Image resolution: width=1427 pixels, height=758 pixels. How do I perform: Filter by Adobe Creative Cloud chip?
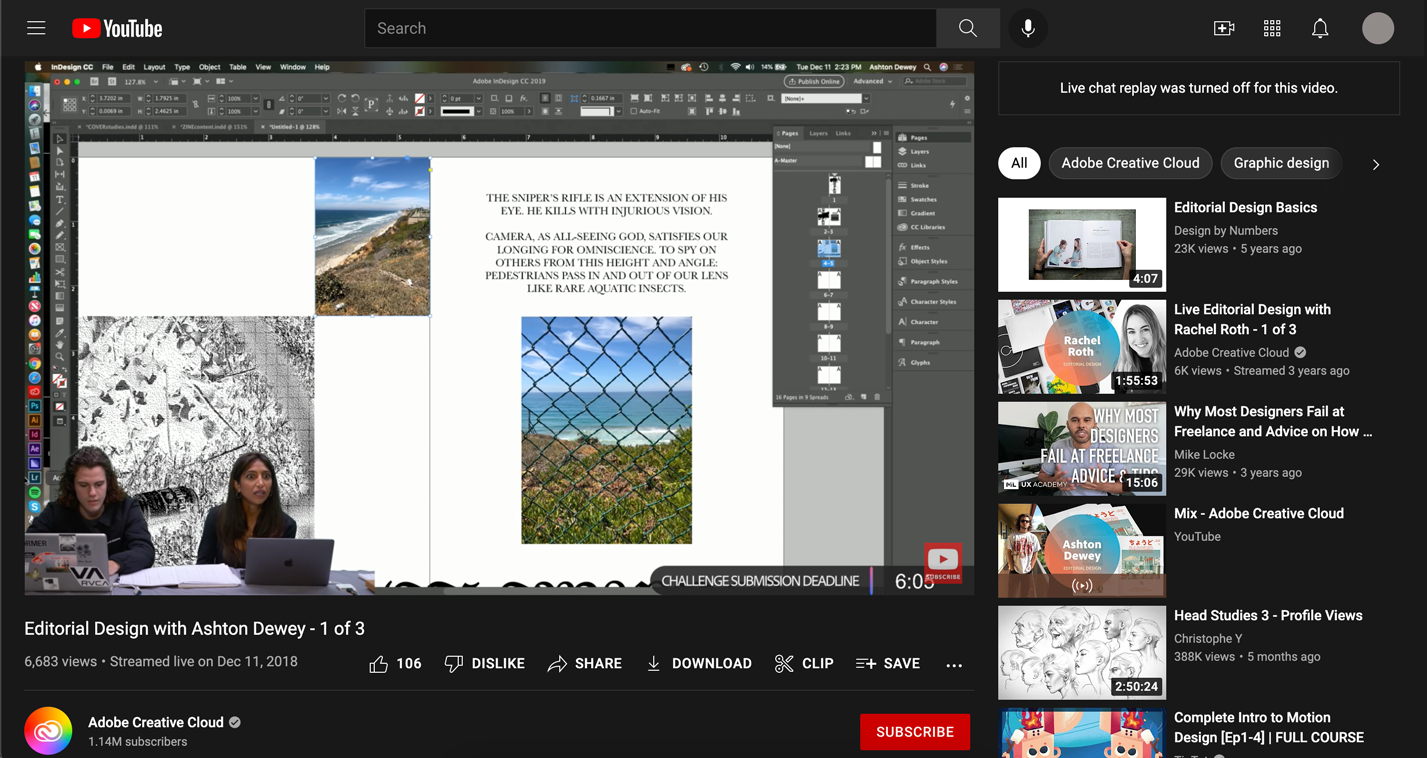[x=1130, y=163]
